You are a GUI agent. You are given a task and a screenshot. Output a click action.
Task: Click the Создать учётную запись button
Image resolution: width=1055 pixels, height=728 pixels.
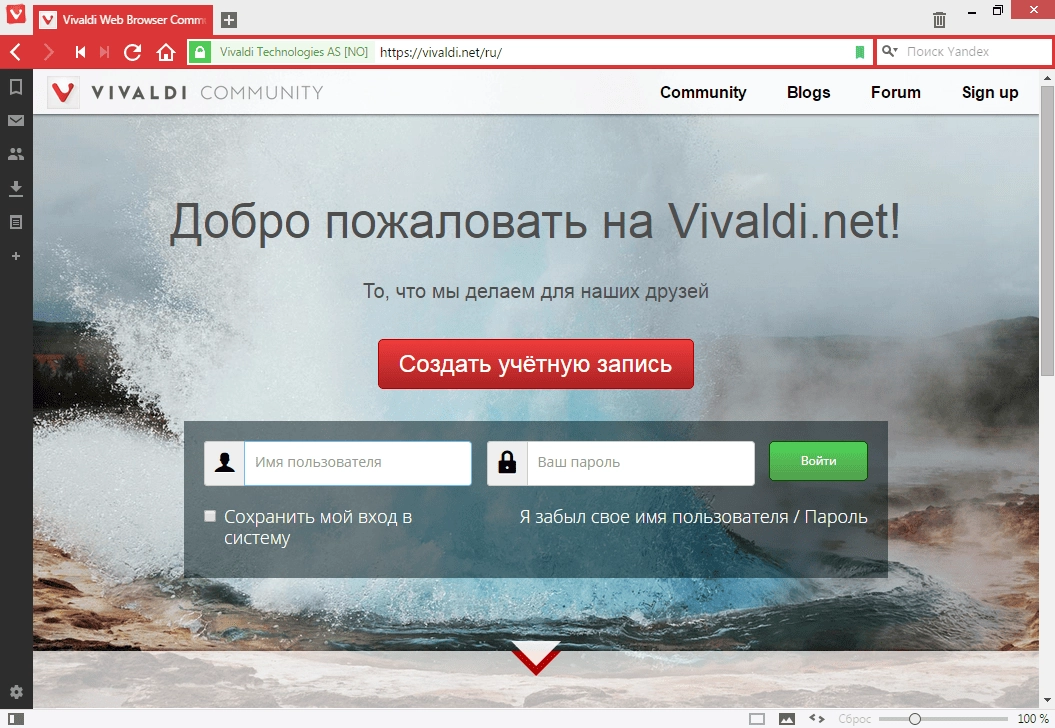coord(536,364)
